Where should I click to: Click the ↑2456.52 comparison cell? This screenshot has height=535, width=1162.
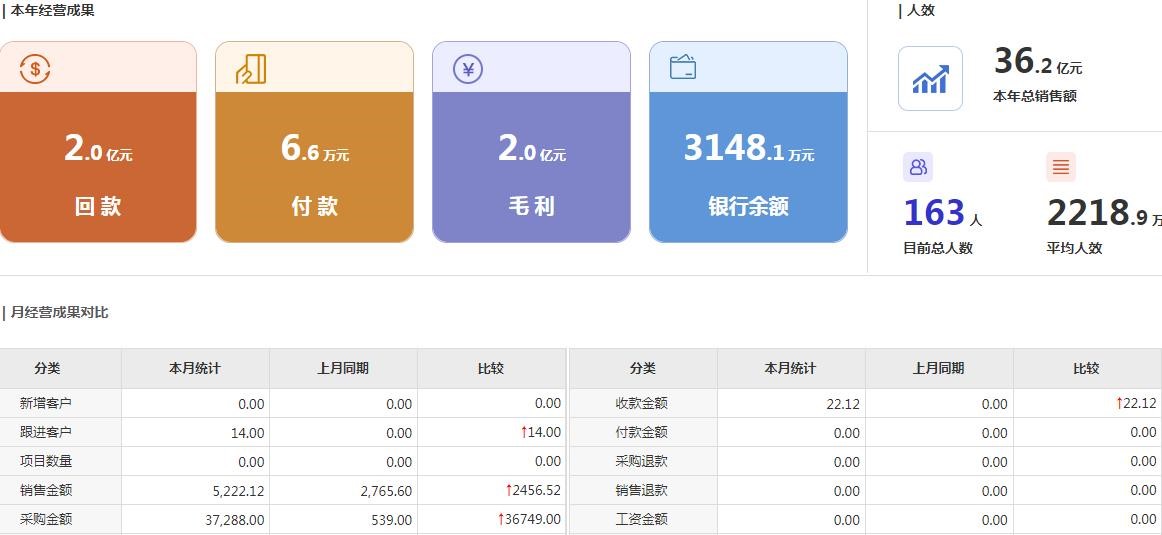pyautogui.click(x=491, y=491)
